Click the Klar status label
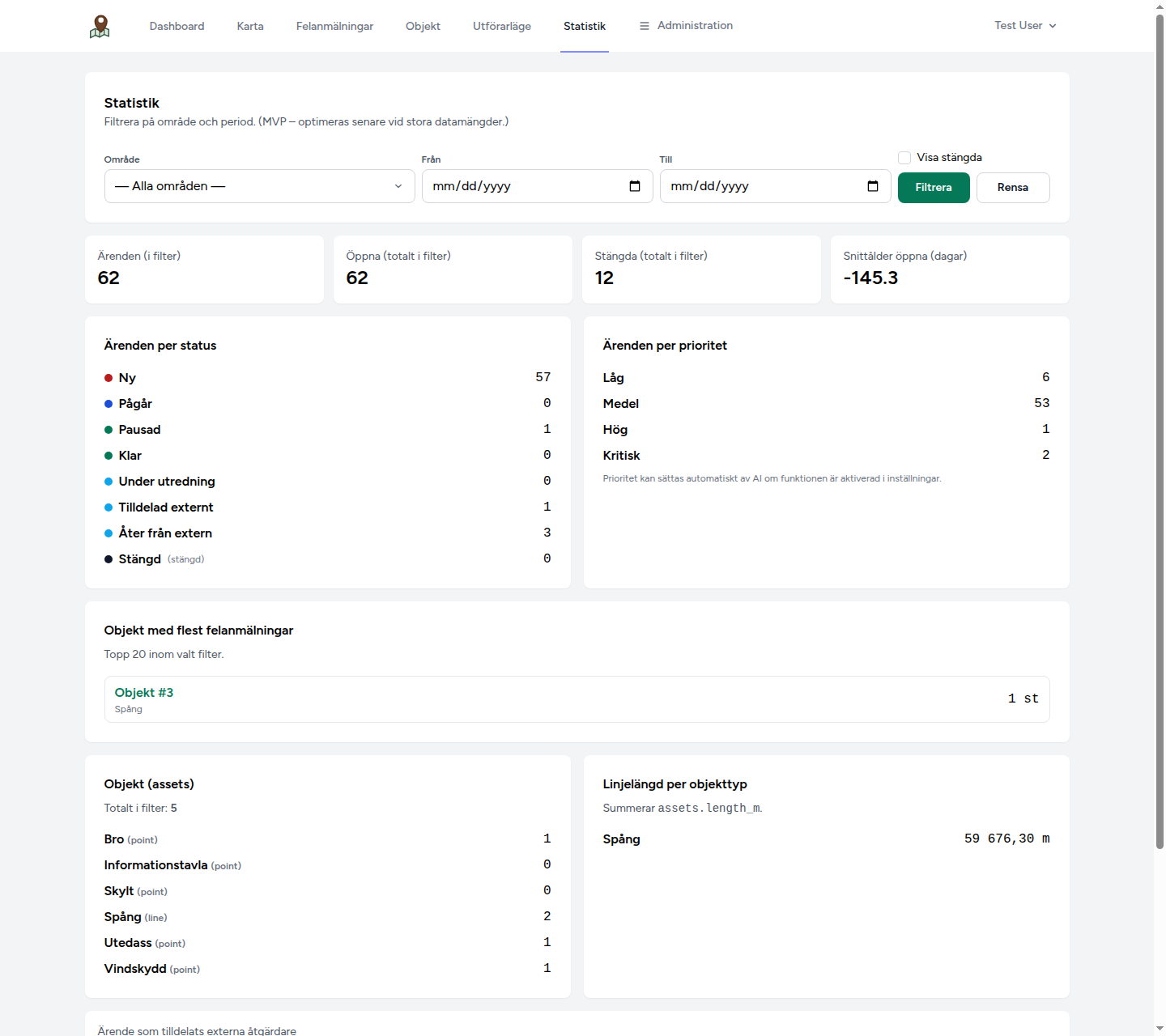 (x=130, y=456)
